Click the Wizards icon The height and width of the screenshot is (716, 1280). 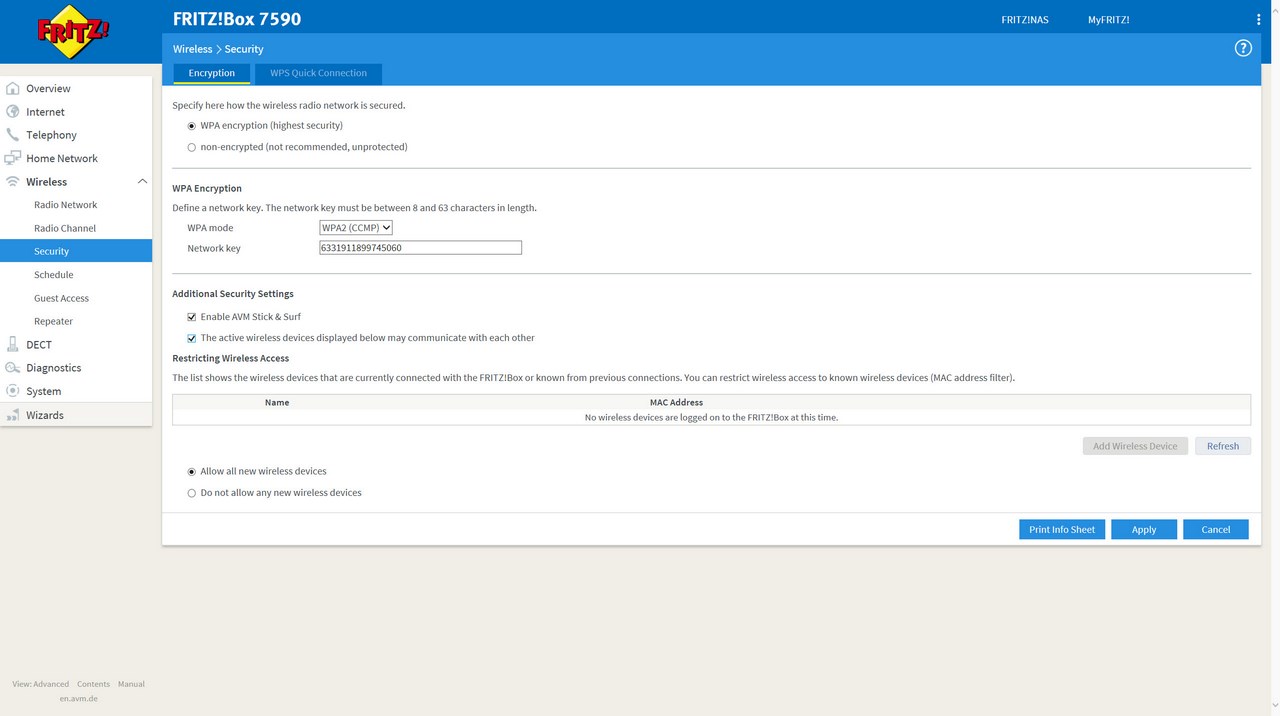pyautogui.click(x=13, y=414)
